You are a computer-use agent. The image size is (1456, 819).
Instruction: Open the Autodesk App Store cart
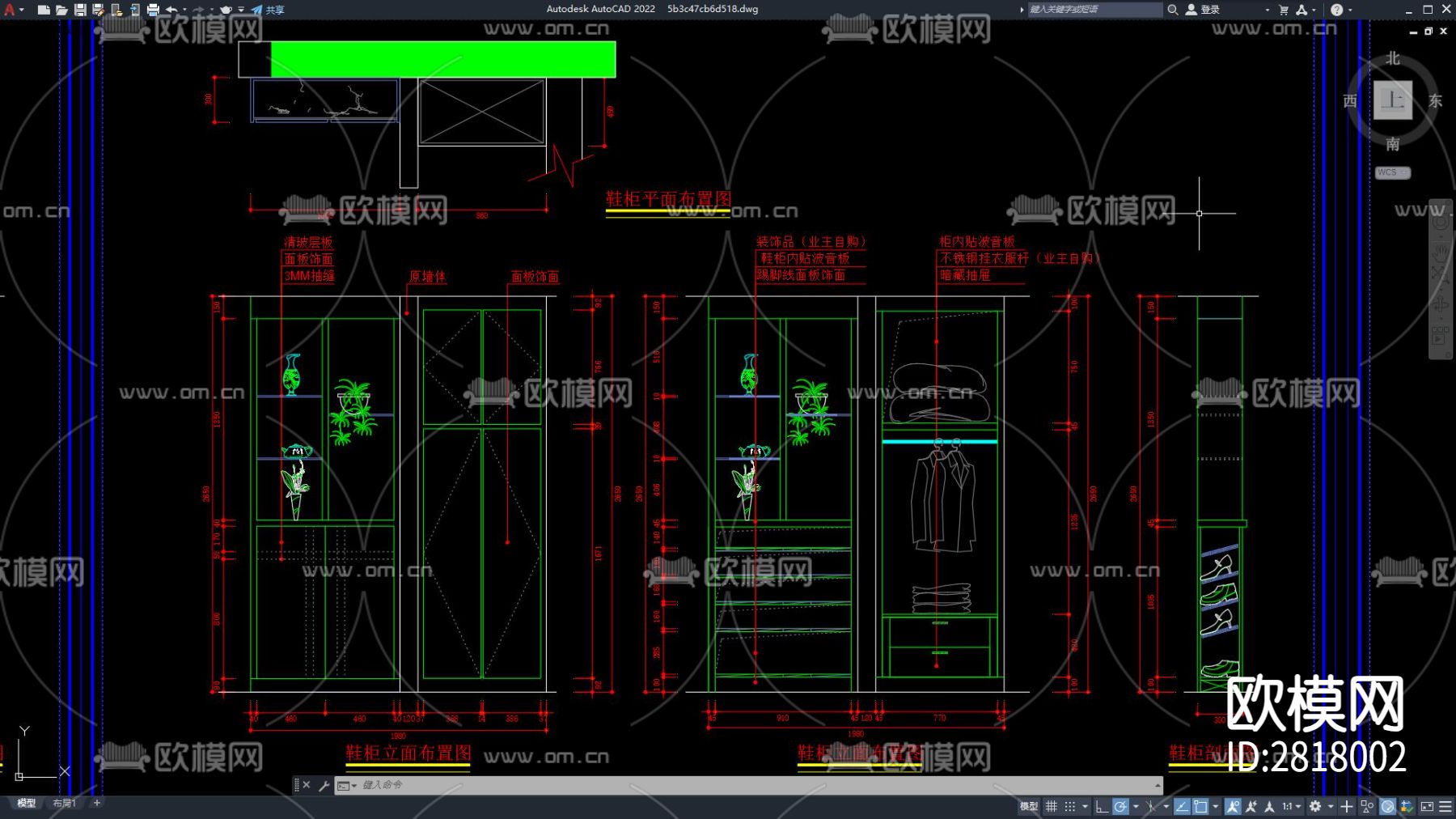coord(1284,10)
